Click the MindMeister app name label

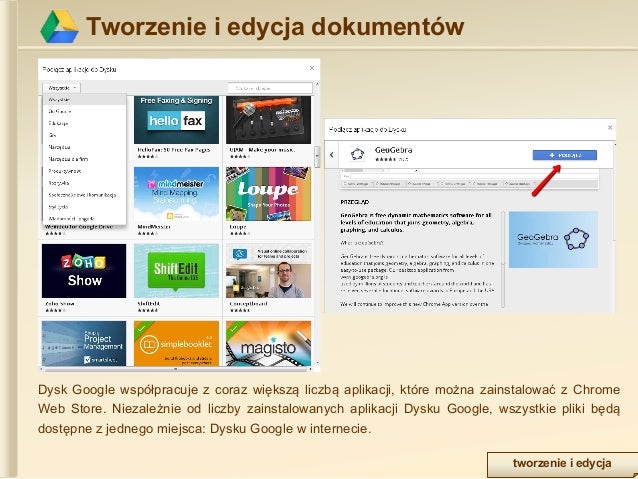[x=154, y=227]
